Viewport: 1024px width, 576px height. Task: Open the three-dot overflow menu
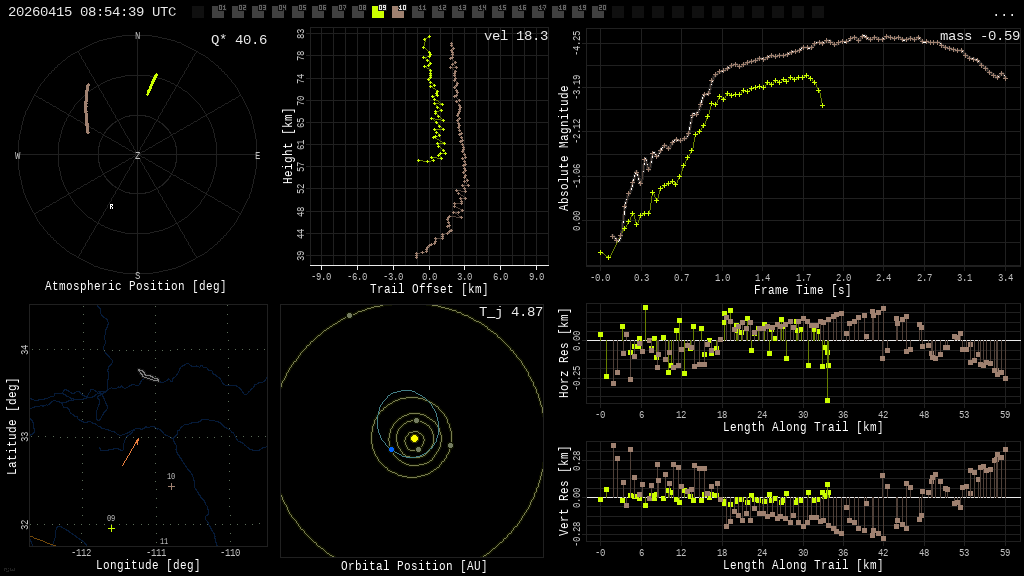[x=1003, y=13]
